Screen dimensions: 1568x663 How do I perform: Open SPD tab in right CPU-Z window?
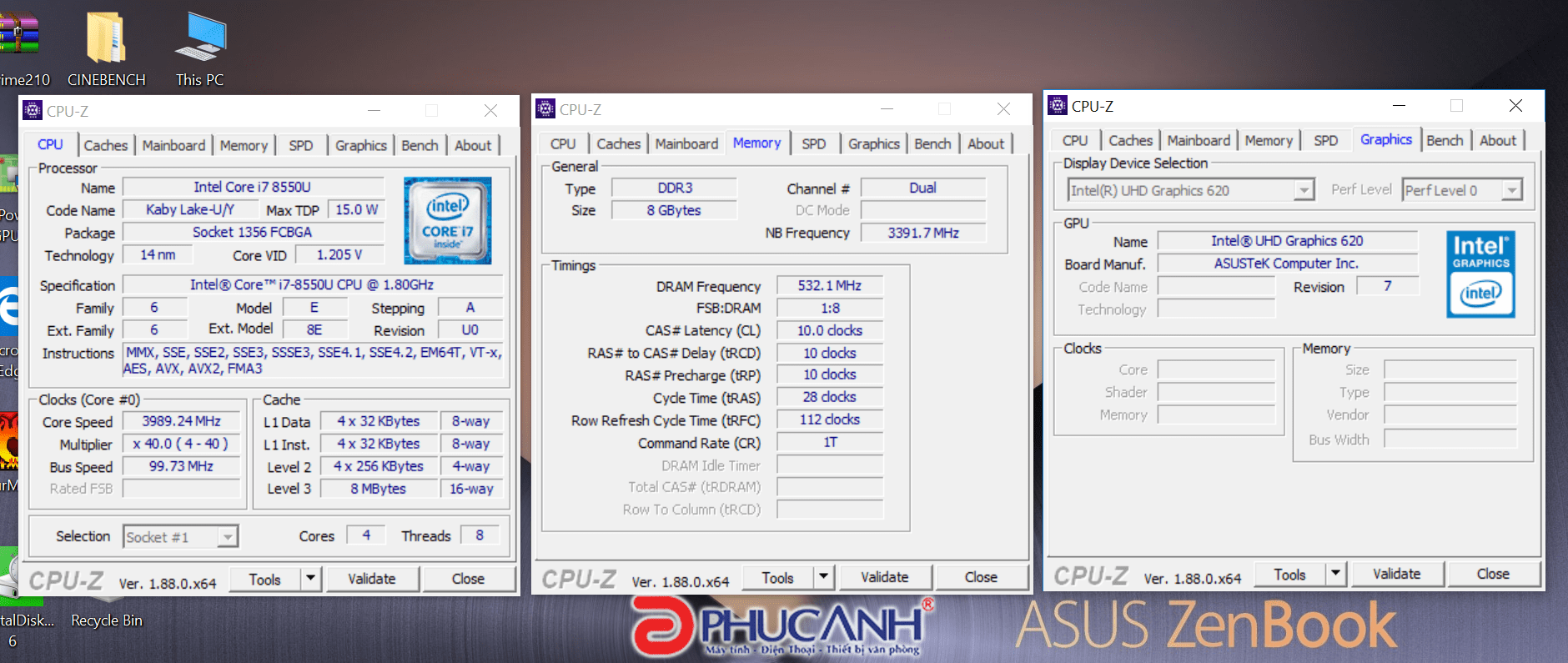1326,140
